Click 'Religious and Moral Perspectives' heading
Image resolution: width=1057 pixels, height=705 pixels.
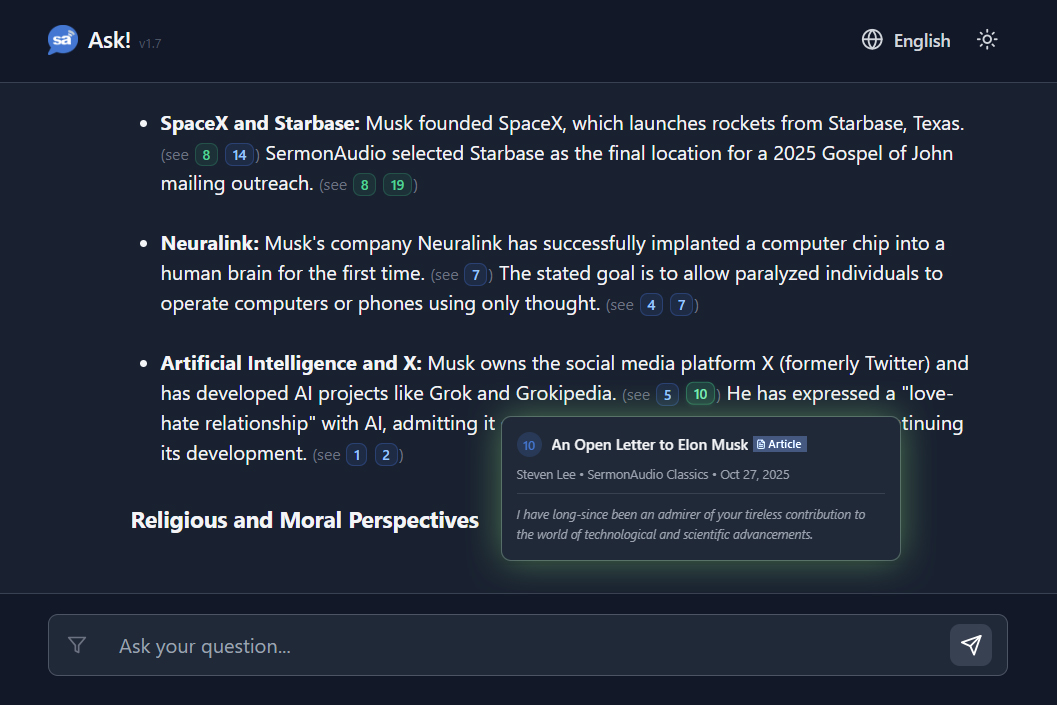[x=305, y=520]
